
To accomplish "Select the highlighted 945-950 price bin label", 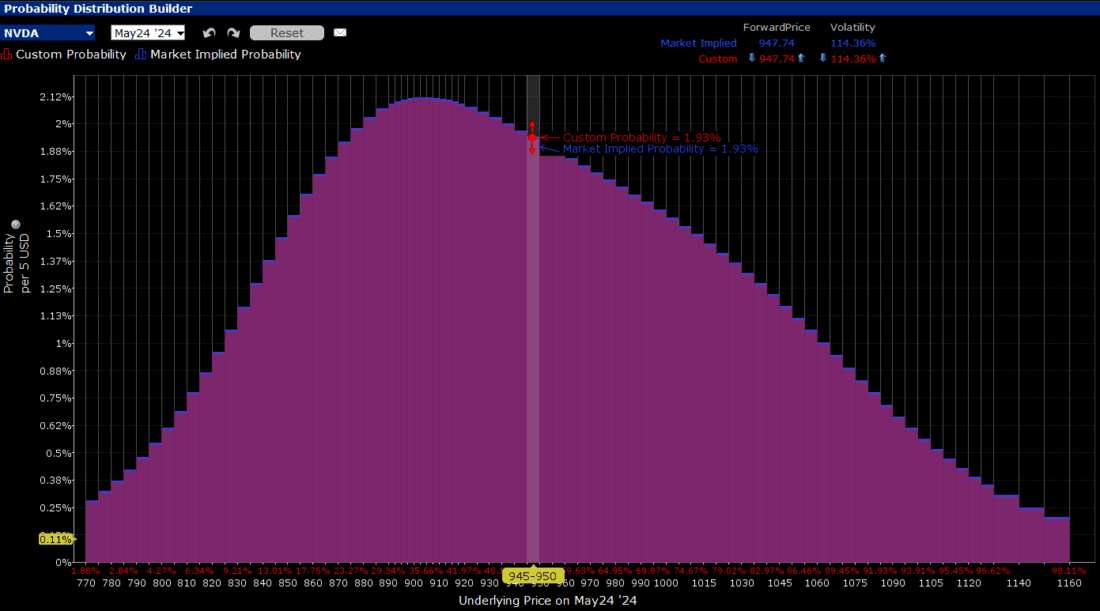I will [533, 576].
